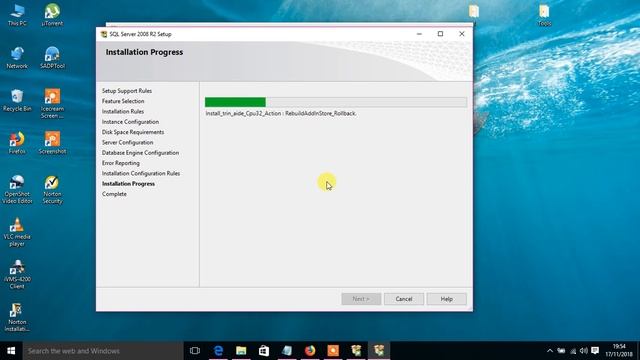Viewport: 640px width, 360px height.
Task: Open the Recycle Bin
Action: point(17,100)
